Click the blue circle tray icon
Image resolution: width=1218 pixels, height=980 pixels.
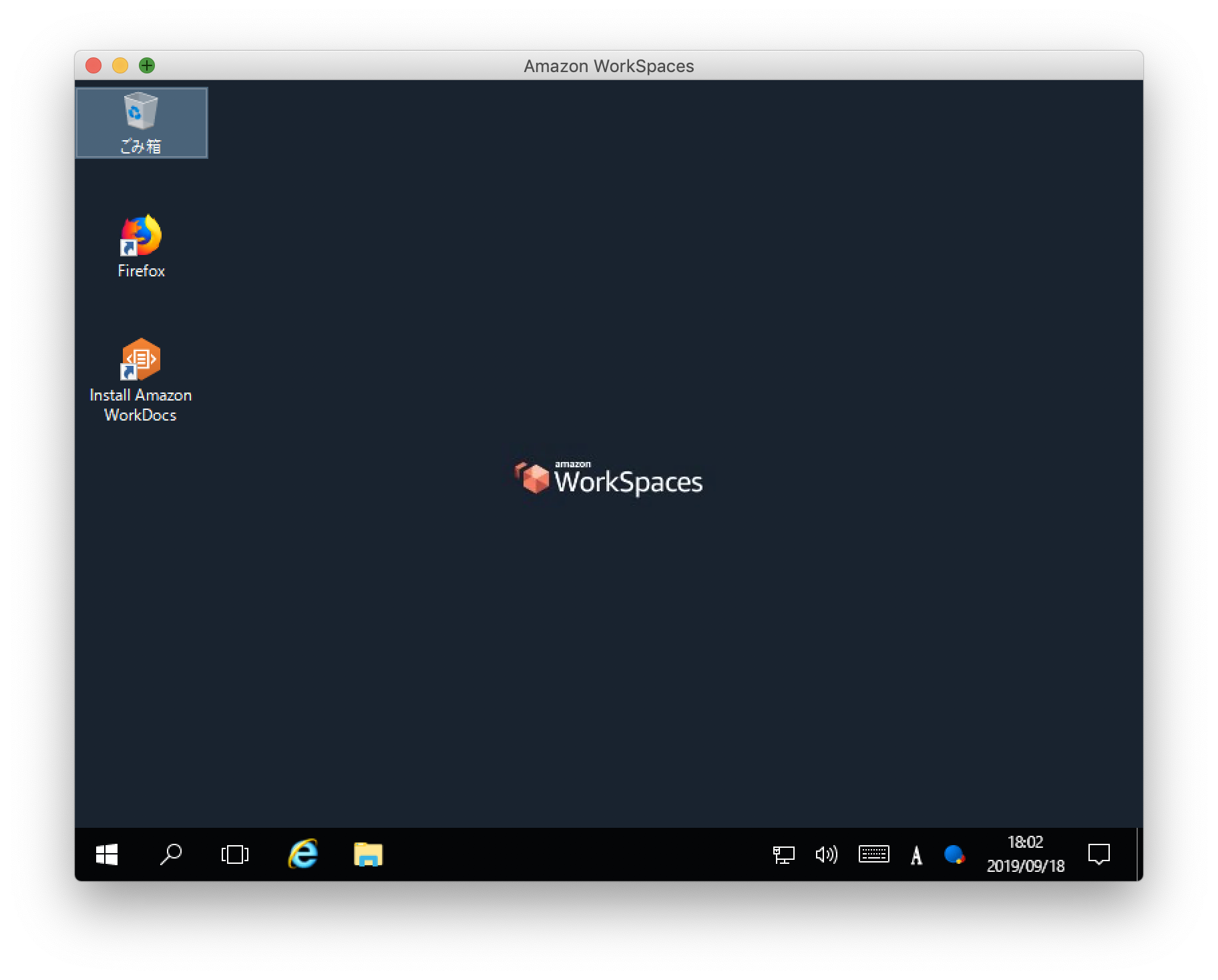[954, 854]
